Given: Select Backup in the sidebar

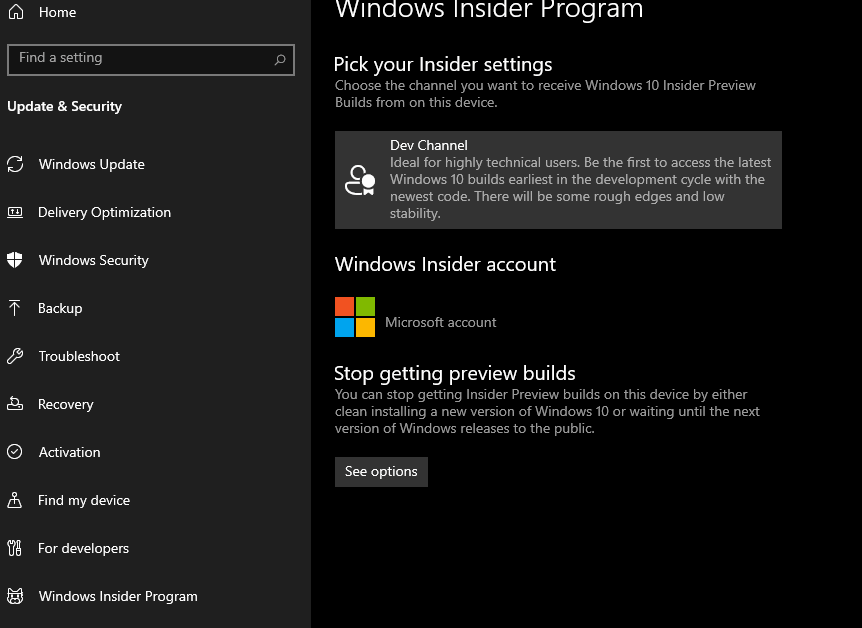Looking at the screenshot, I should coord(60,308).
